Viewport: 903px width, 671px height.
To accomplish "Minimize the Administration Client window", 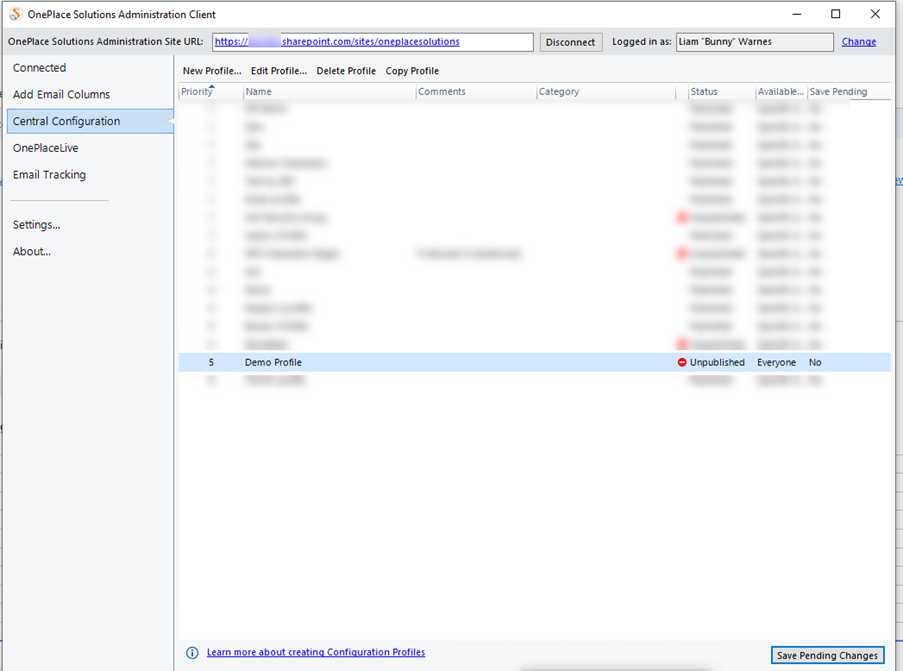I will 797,14.
